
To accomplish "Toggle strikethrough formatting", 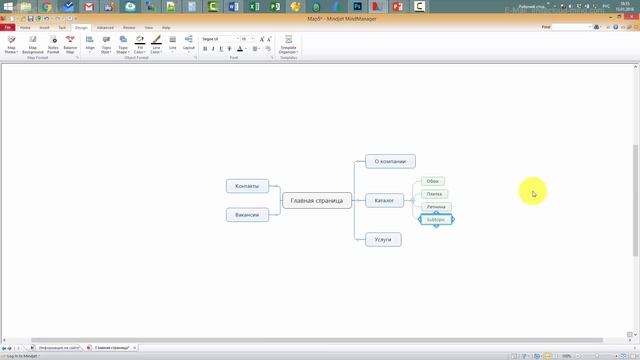I will point(229,49).
